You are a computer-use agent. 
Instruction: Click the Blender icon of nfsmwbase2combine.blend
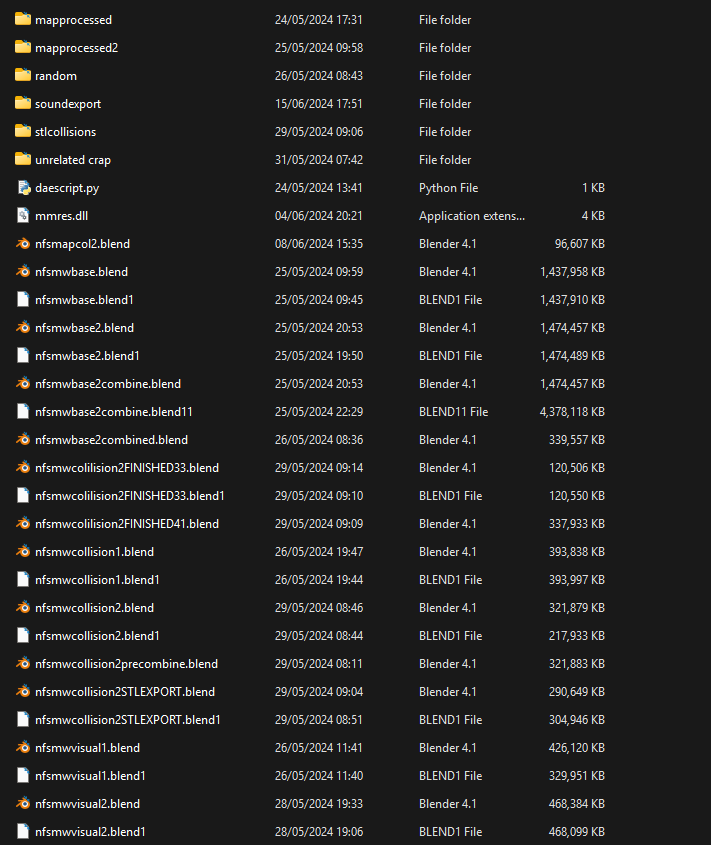pyautogui.click(x=23, y=384)
